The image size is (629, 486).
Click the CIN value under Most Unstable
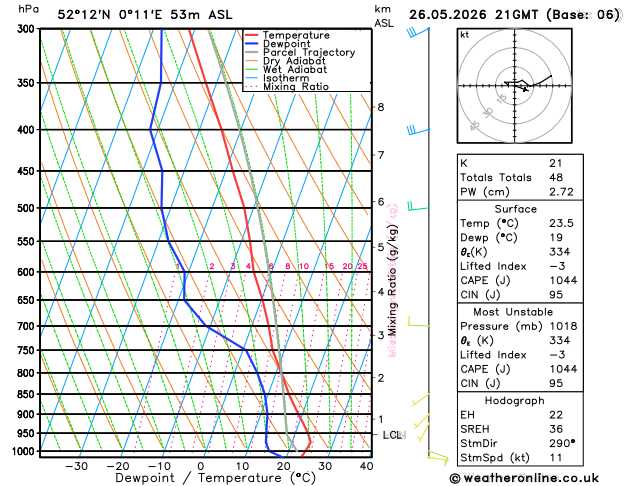[556, 383]
